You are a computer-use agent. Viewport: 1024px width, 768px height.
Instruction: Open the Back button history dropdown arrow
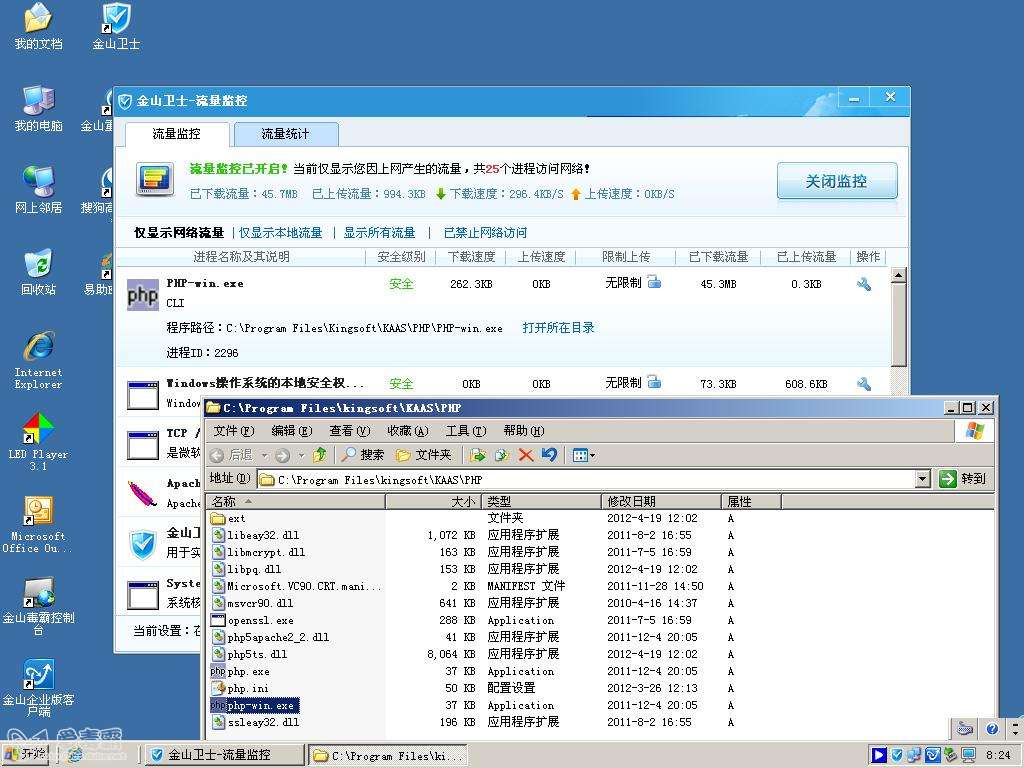(x=264, y=455)
